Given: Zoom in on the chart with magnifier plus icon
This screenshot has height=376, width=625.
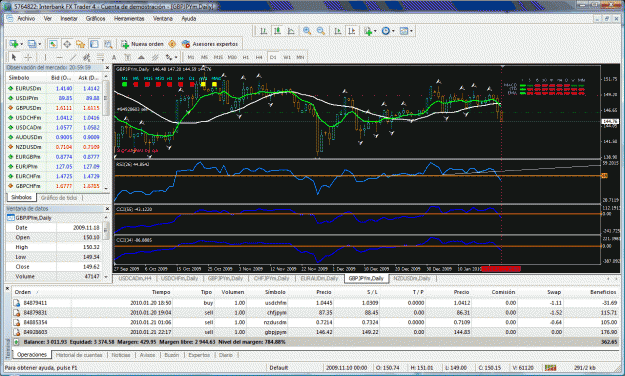Looking at the screenshot, I should point(307,31).
